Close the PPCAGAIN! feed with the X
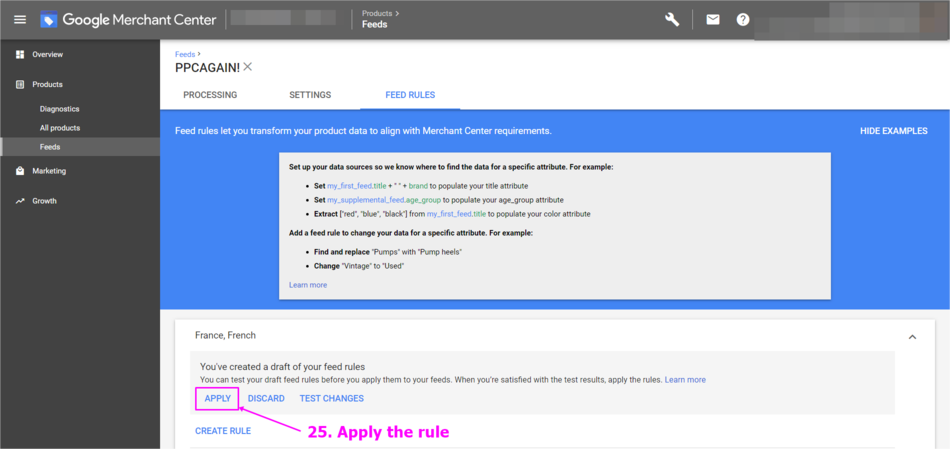Image resolution: width=950 pixels, height=449 pixels. tap(247, 67)
